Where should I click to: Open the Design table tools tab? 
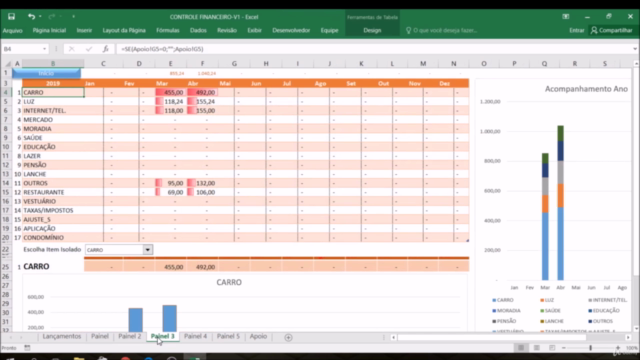[372, 30]
